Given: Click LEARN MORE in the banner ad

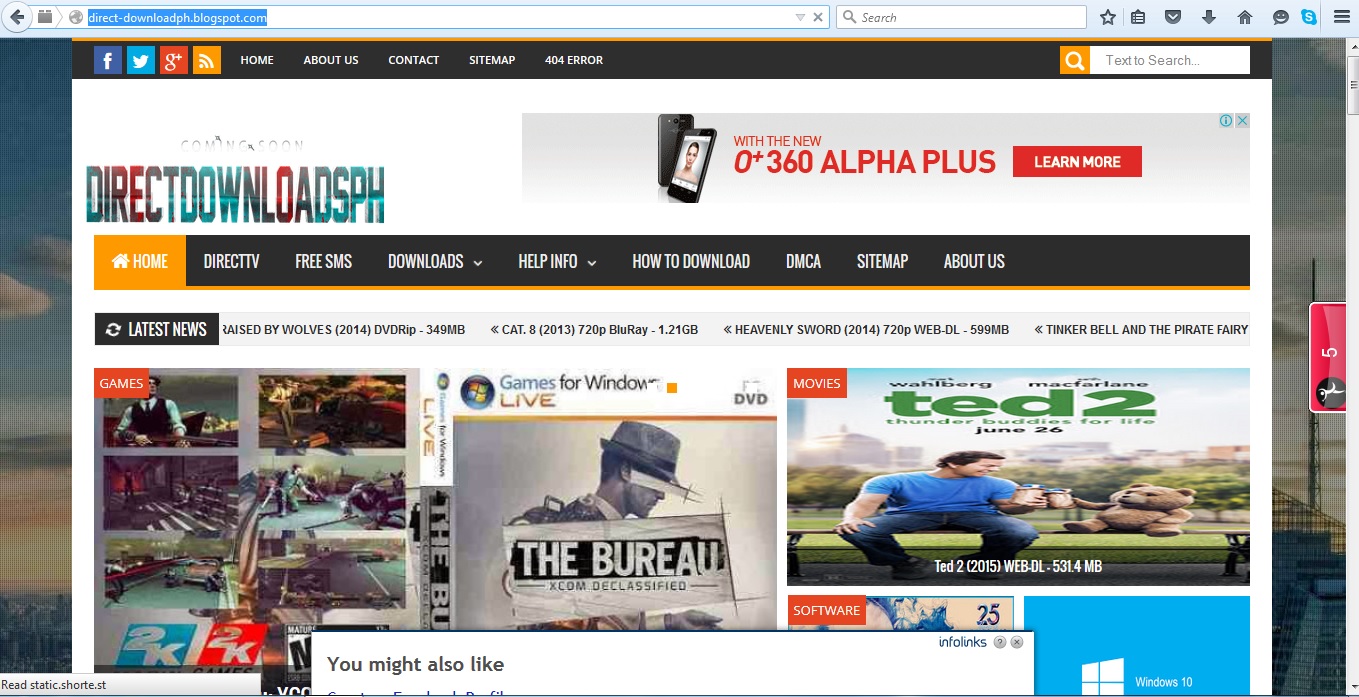Looking at the screenshot, I should click(x=1077, y=162).
